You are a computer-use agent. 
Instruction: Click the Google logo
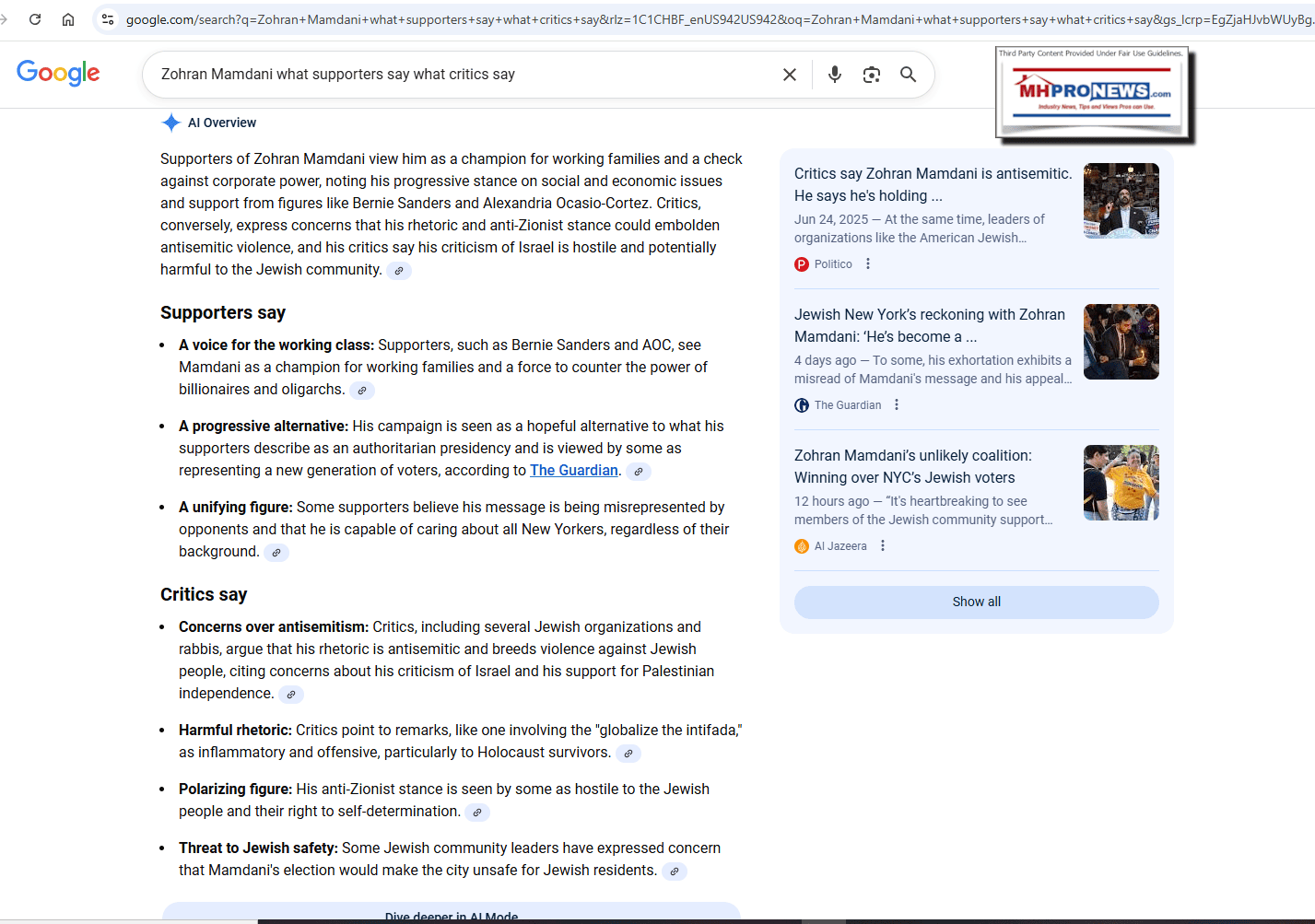(58, 73)
